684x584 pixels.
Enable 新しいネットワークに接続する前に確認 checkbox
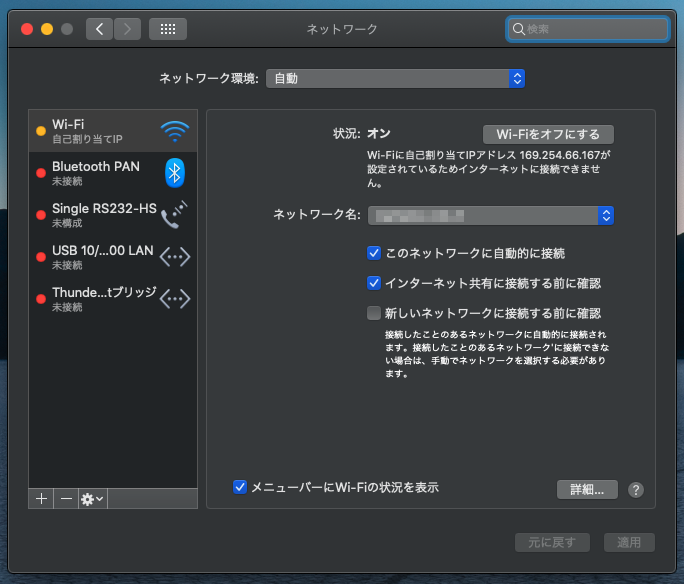374,313
